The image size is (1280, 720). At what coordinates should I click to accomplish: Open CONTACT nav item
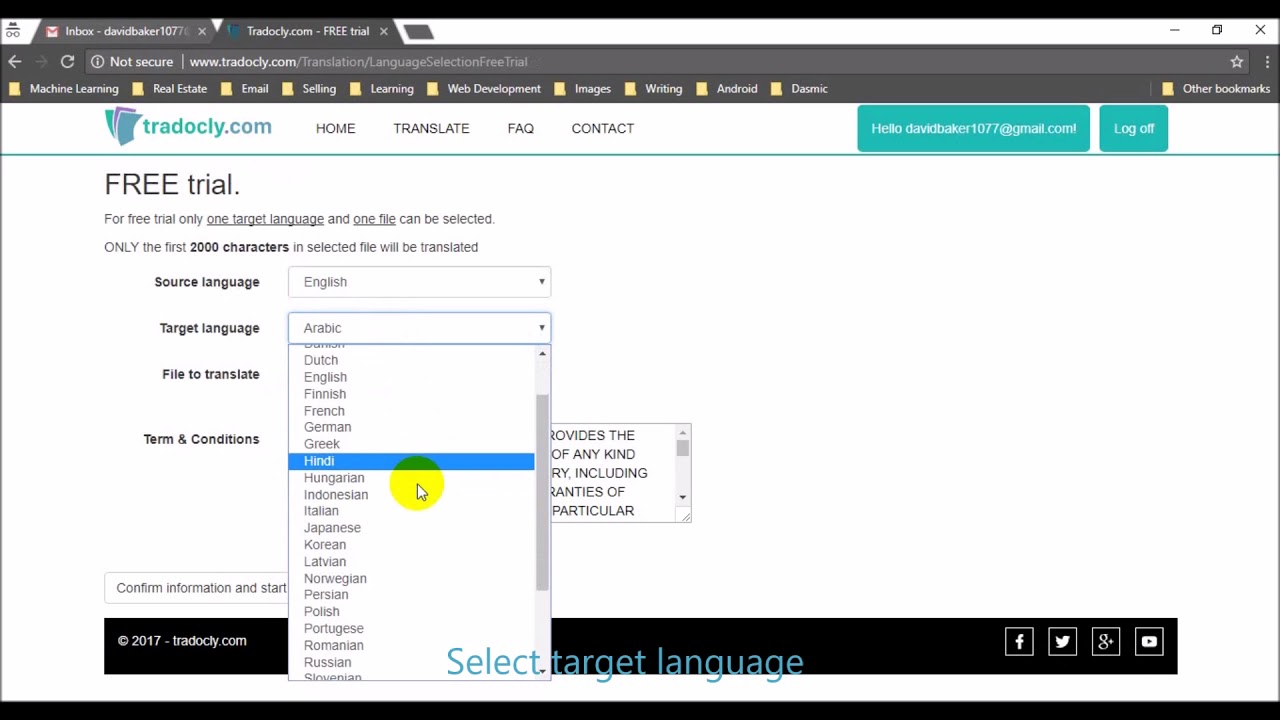click(x=602, y=128)
